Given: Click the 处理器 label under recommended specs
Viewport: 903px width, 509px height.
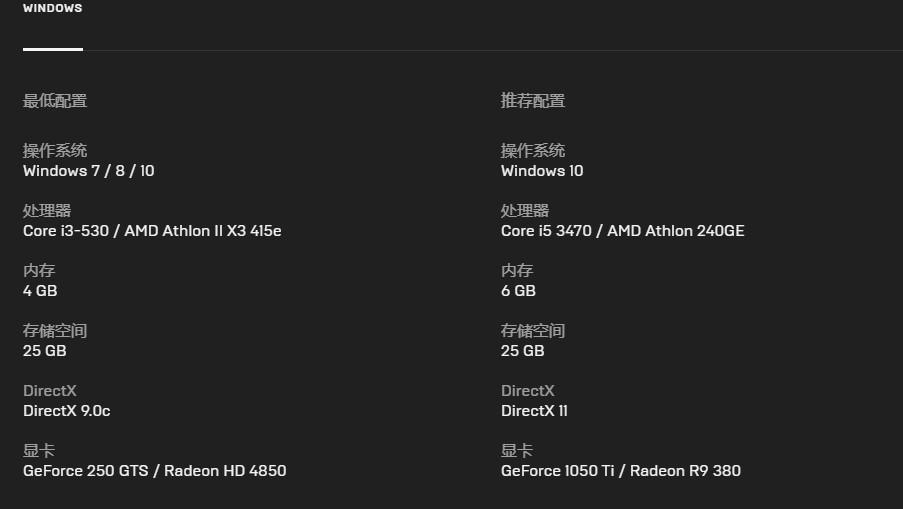Looking at the screenshot, I should [x=525, y=211].
